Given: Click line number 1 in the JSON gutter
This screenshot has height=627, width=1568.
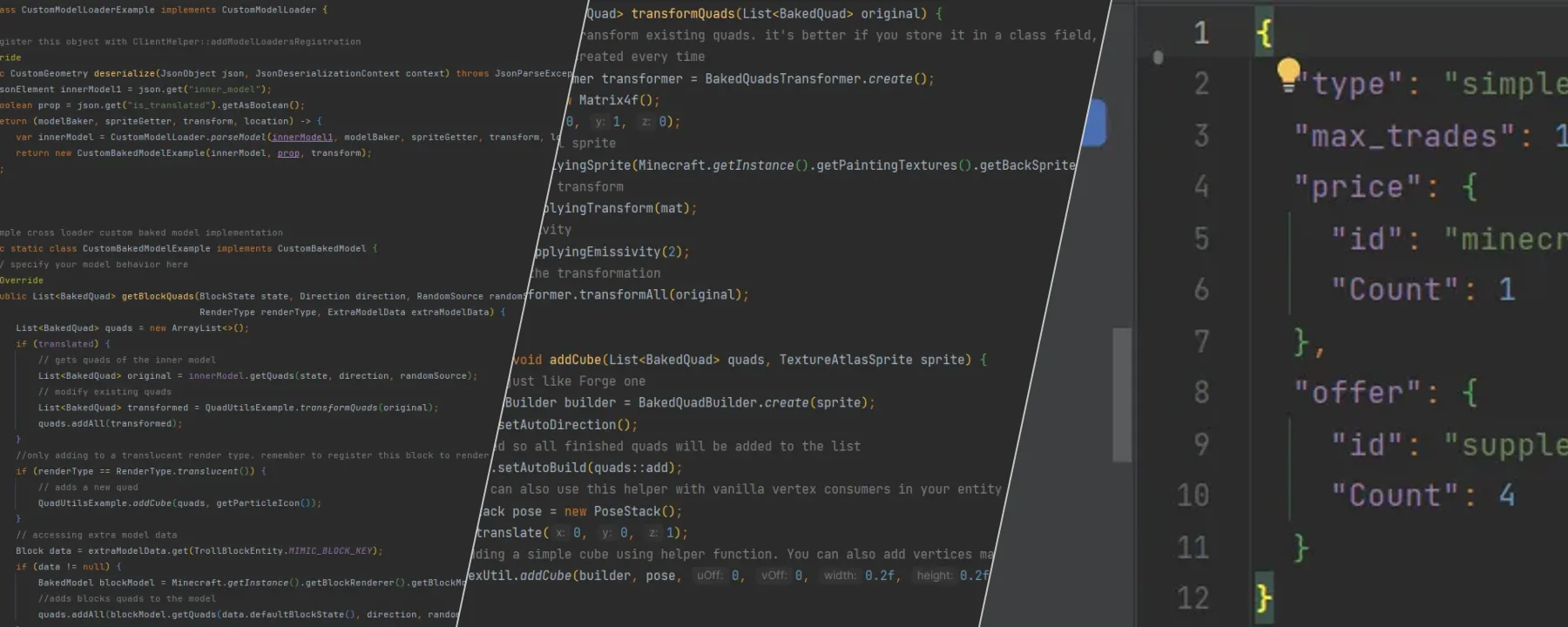Looking at the screenshot, I should point(1202,33).
